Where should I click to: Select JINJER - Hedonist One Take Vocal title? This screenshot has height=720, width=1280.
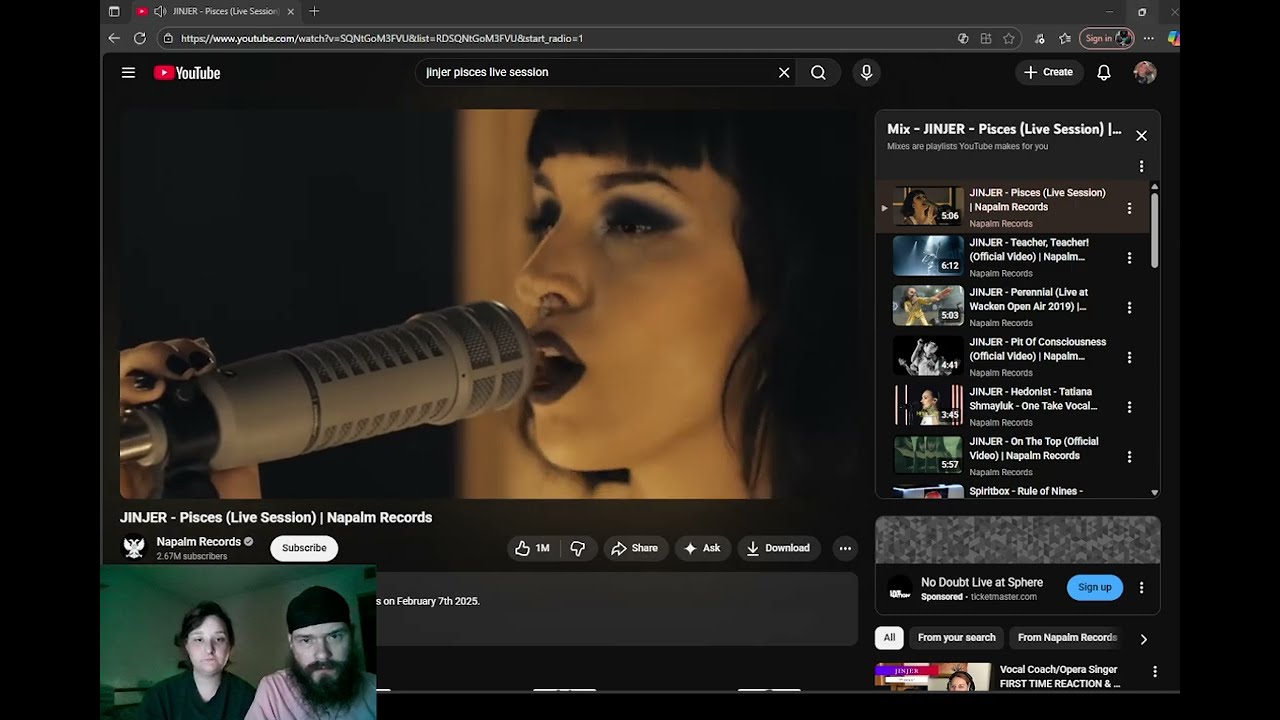(x=1033, y=399)
